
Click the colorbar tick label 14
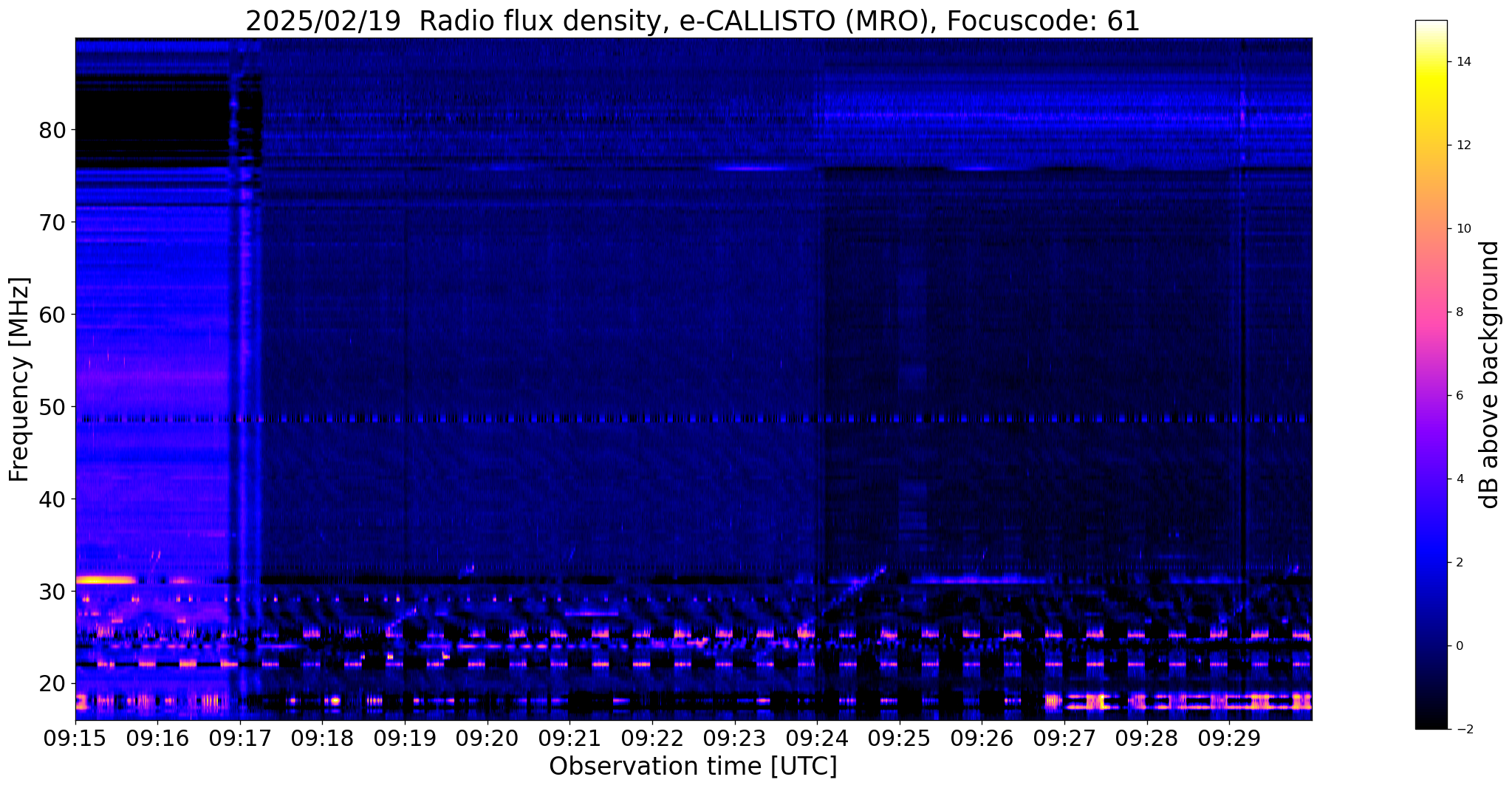1463,62
